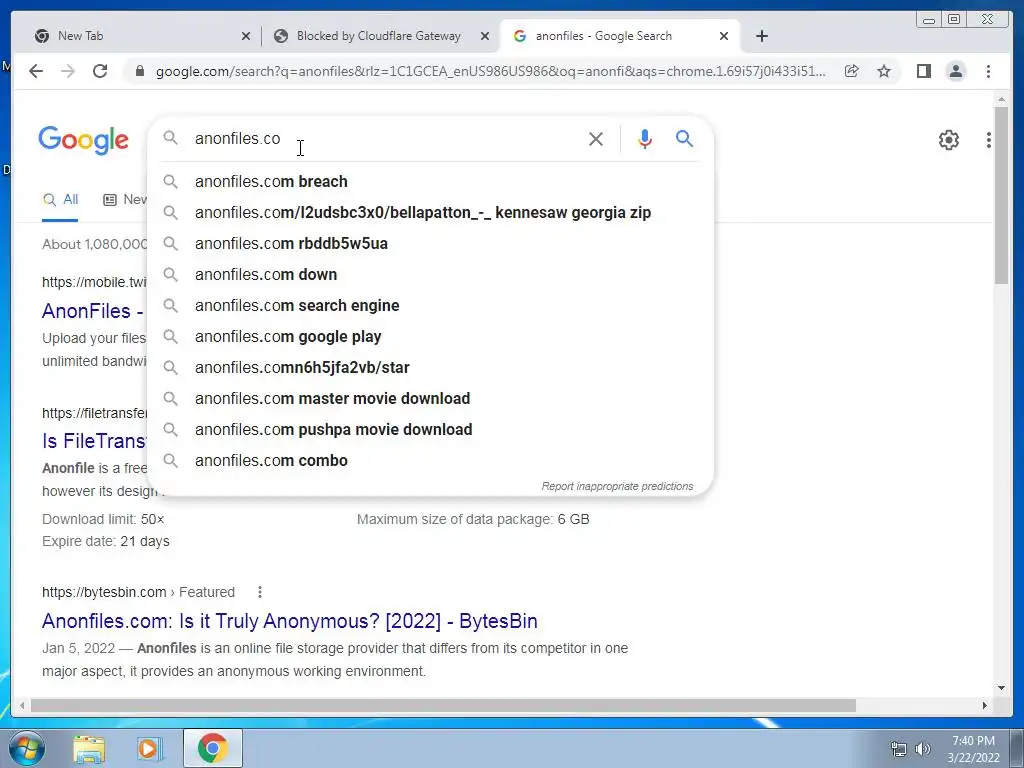The height and width of the screenshot is (768, 1024).
Task: Open network status tray icon
Action: [899, 749]
